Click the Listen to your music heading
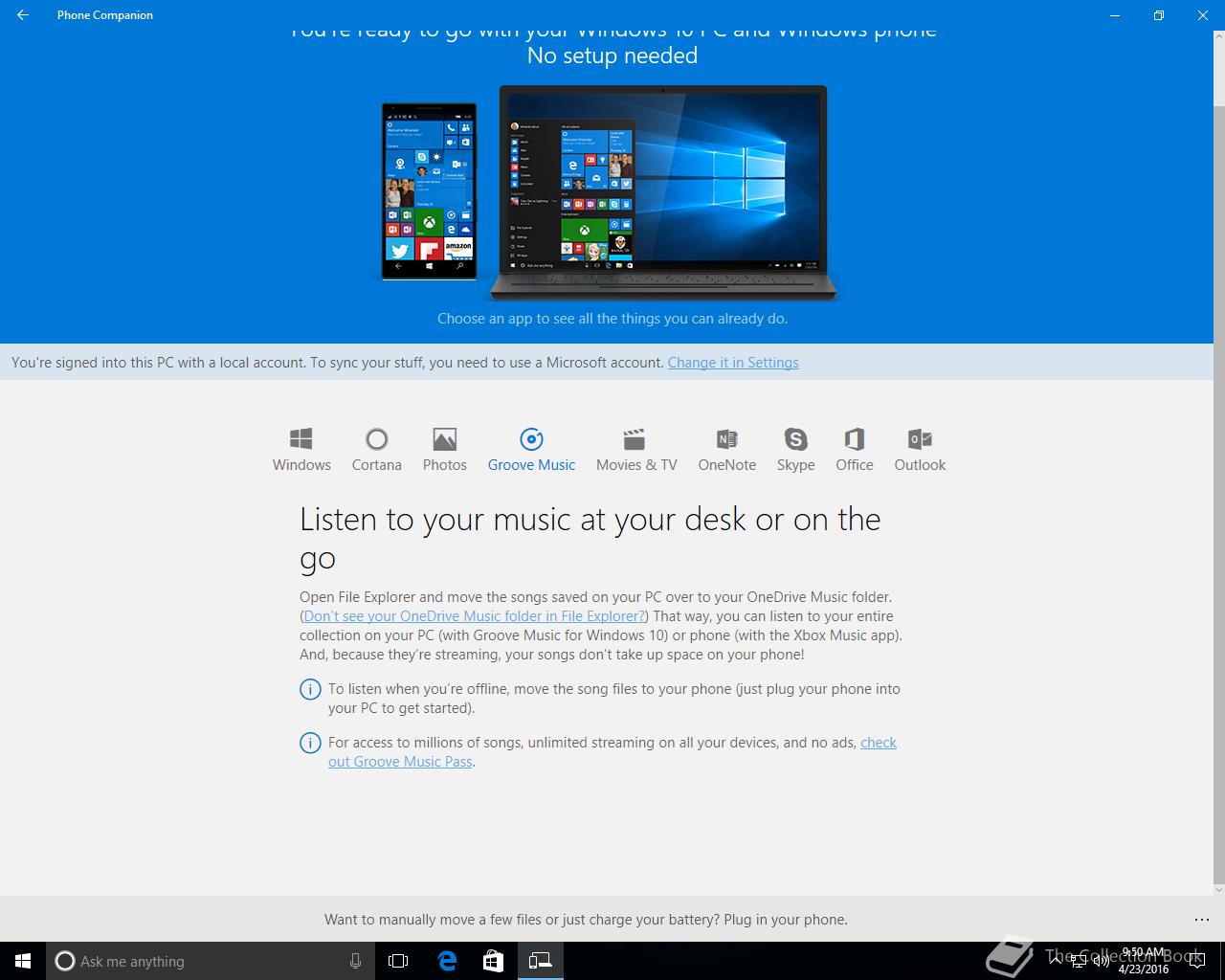 (x=590, y=539)
